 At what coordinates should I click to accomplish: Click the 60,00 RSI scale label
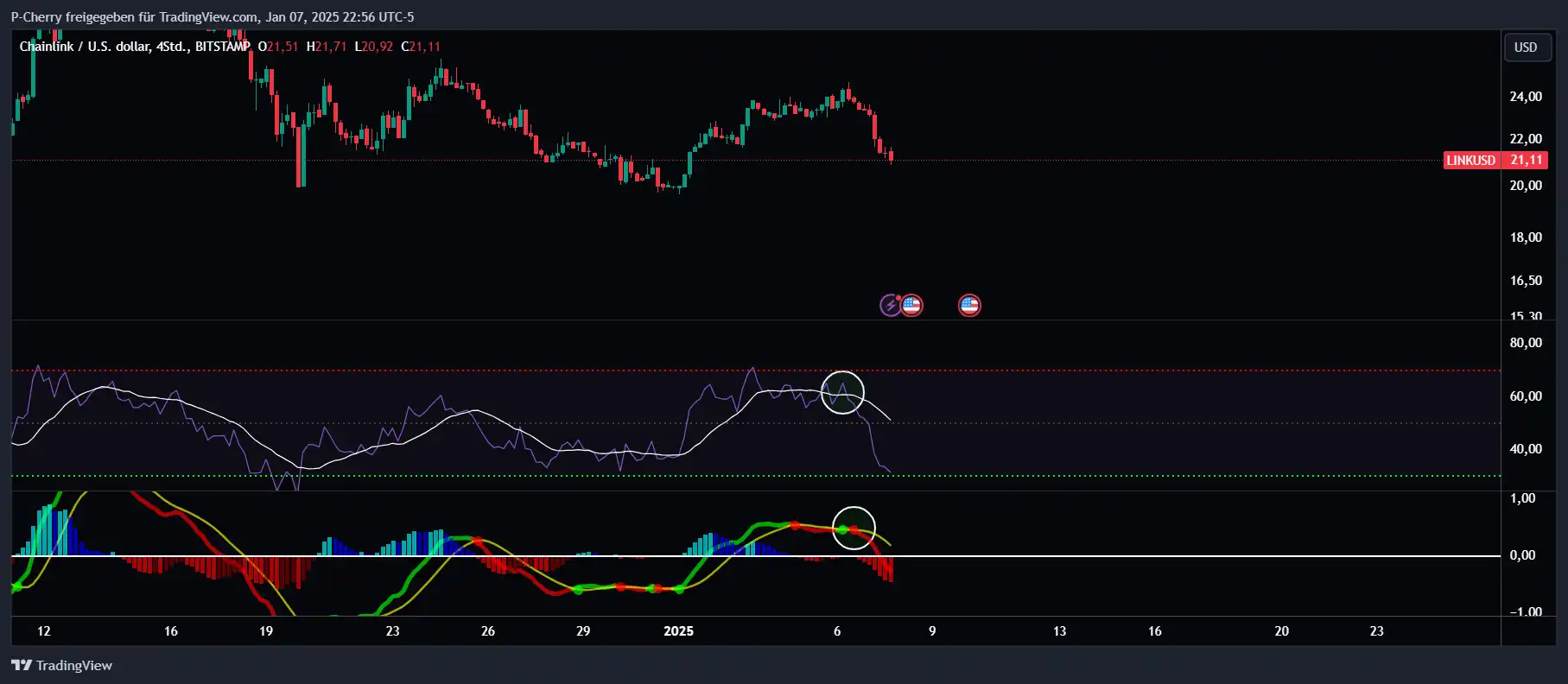coord(1526,396)
